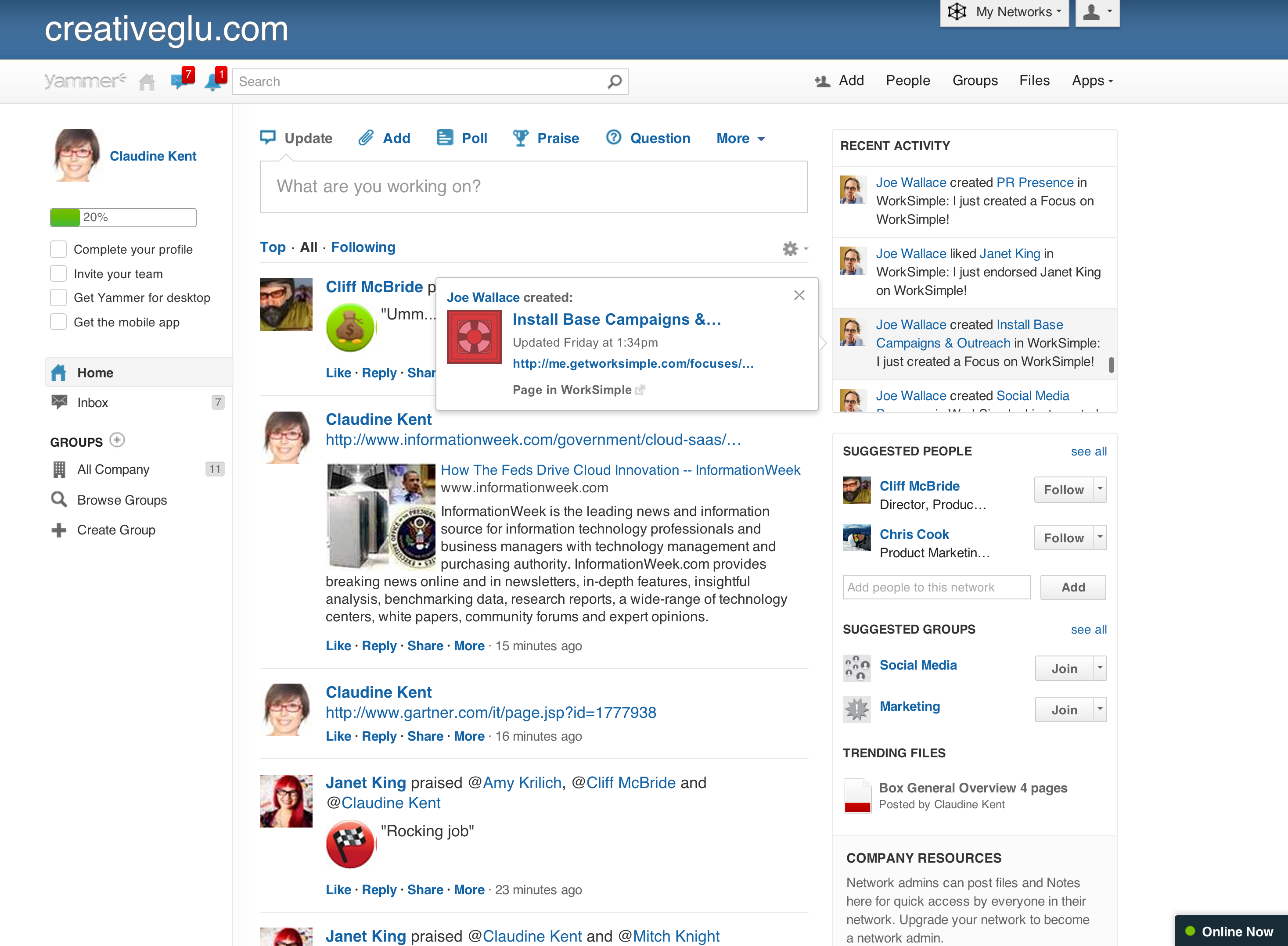Click the 20% profile progress bar
The height and width of the screenshot is (946, 1288).
pyautogui.click(x=123, y=218)
